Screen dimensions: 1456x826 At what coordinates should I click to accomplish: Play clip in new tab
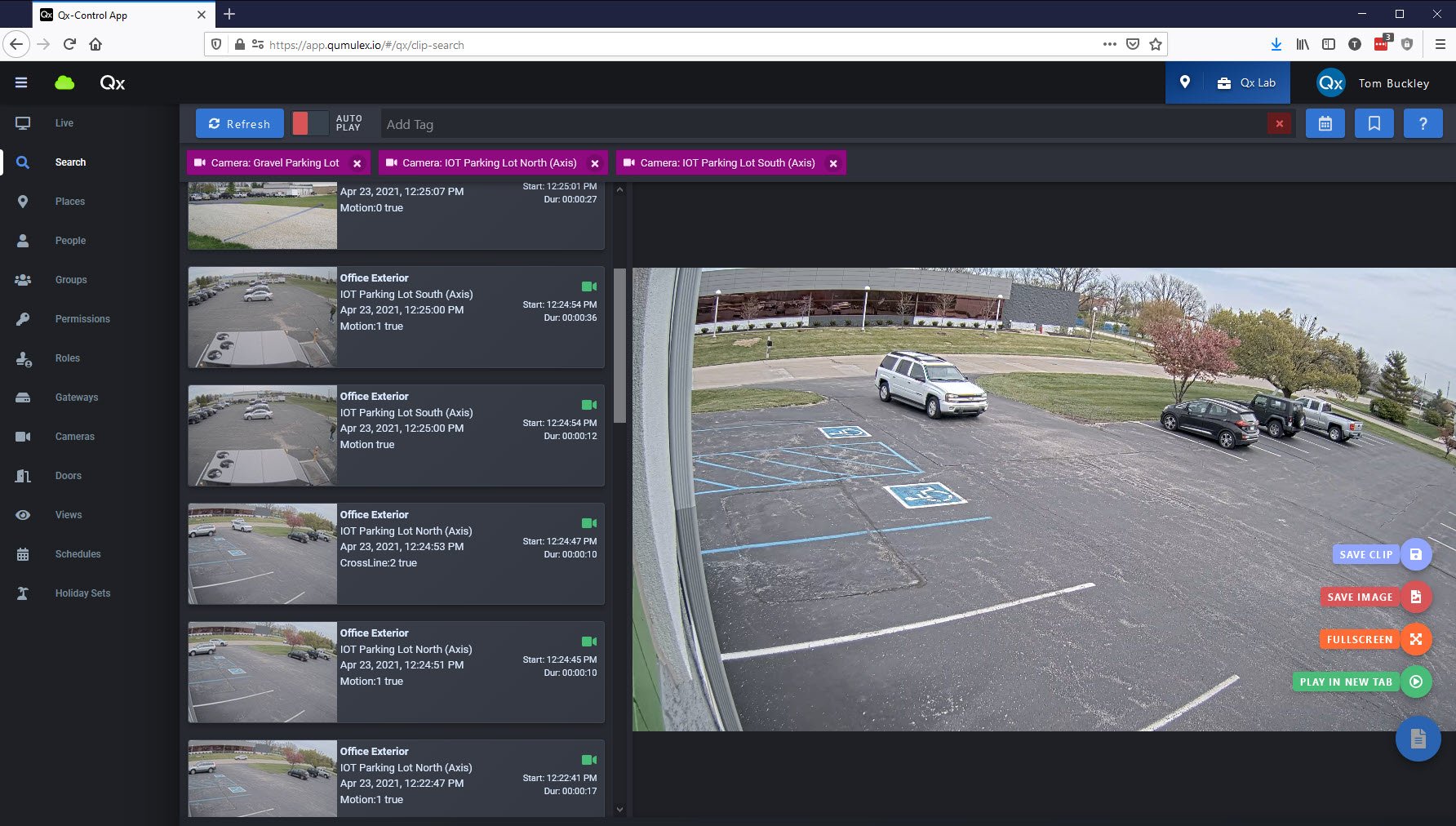(1415, 682)
